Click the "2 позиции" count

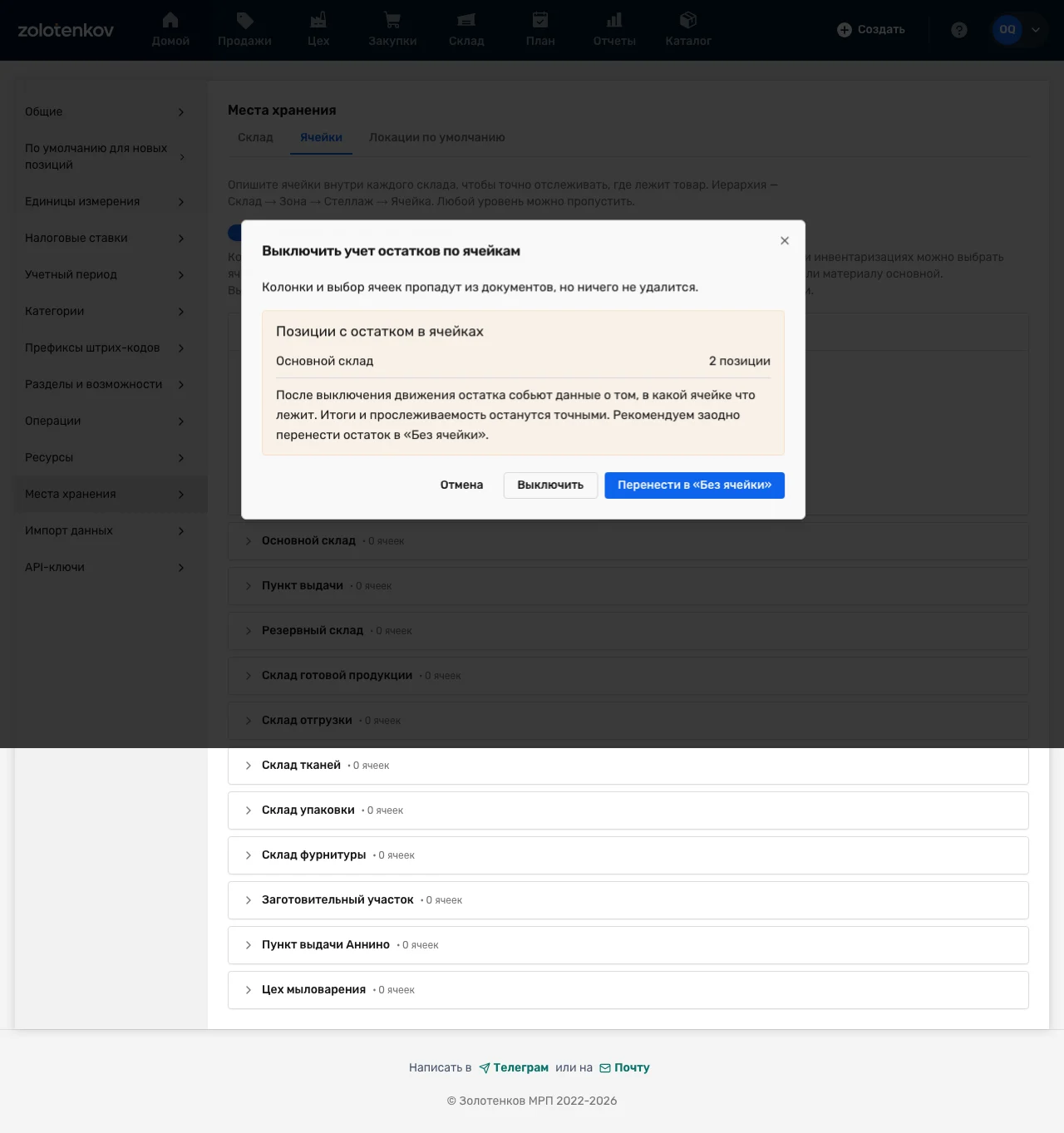coord(739,361)
